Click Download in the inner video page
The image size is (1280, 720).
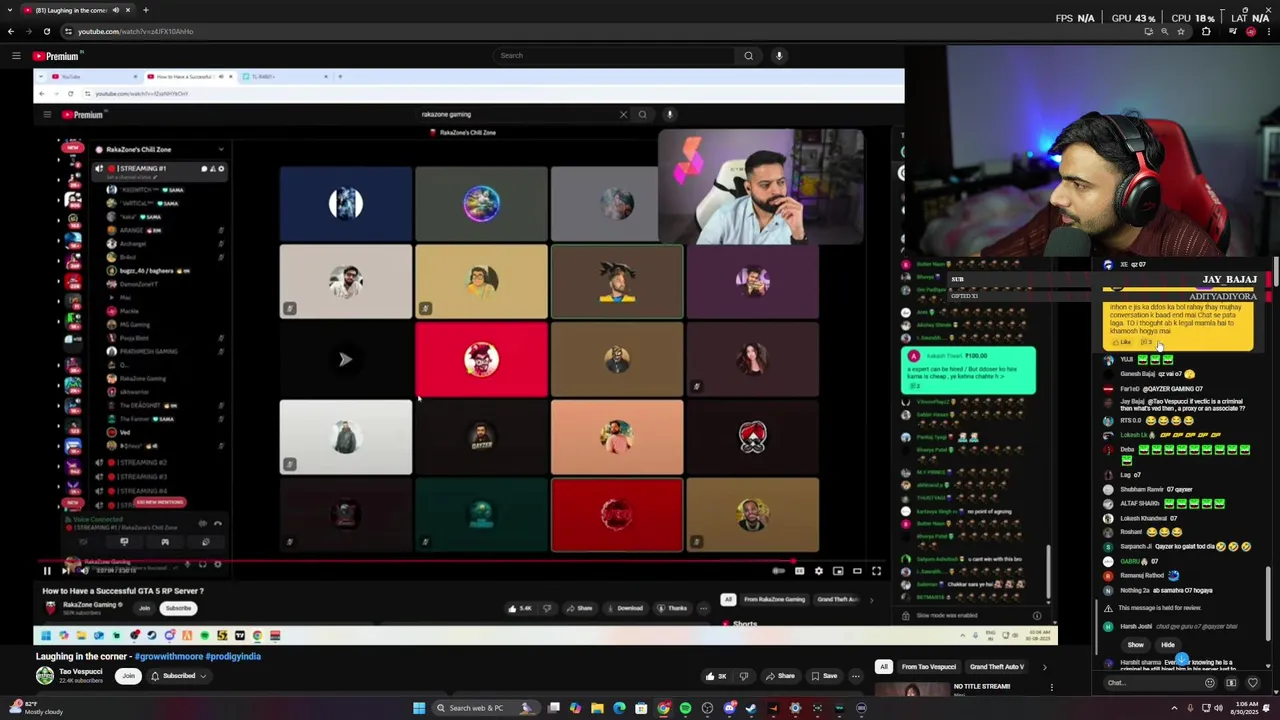pos(625,608)
